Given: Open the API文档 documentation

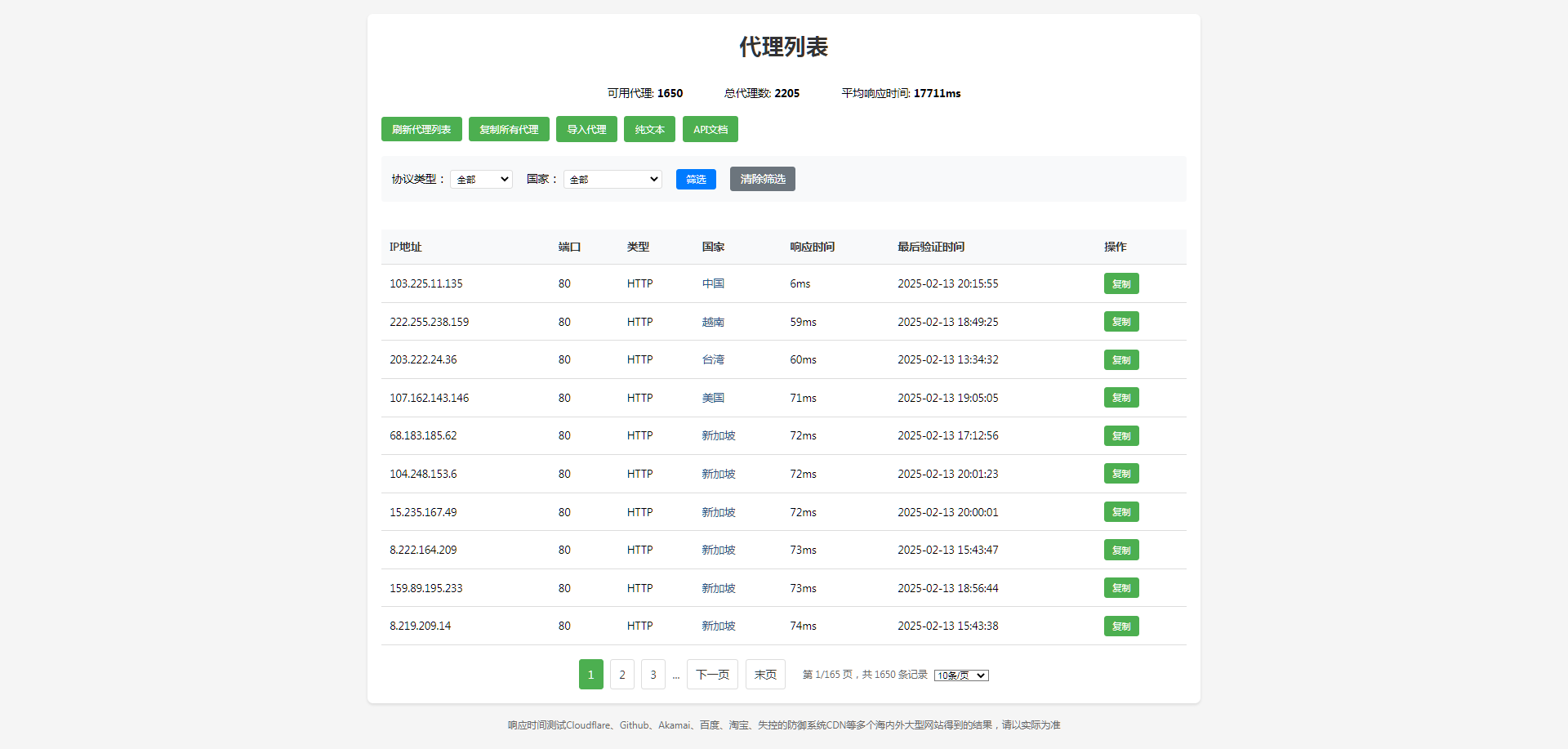Looking at the screenshot, I should coord(709,129).
